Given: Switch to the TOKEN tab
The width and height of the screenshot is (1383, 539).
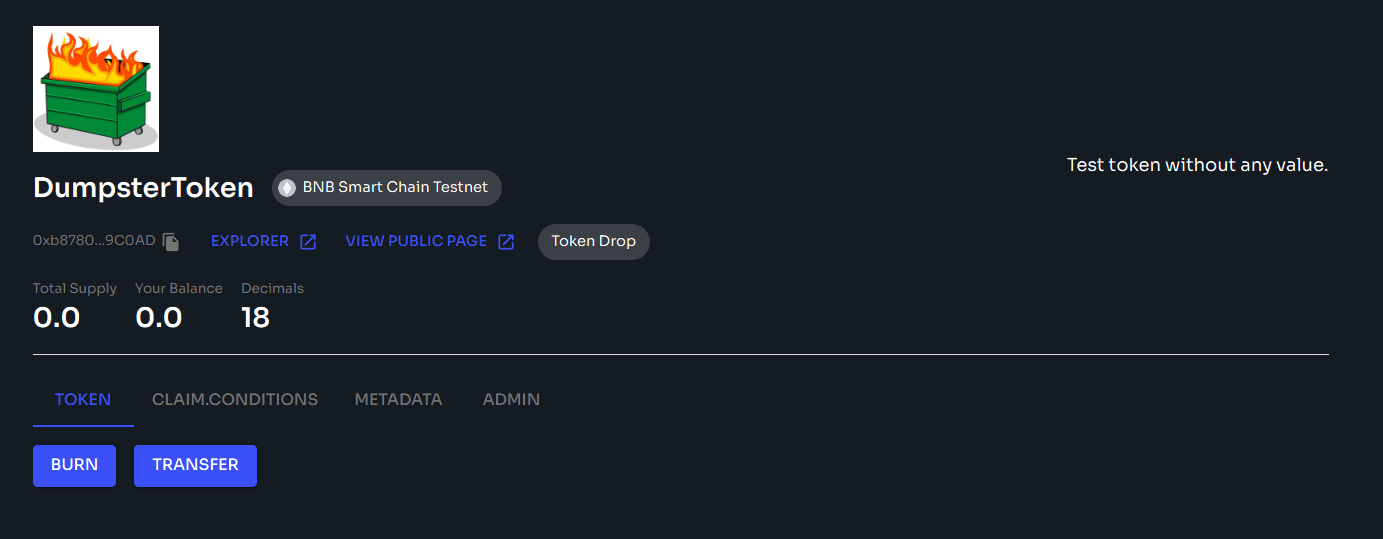Looking at the screenshot, I should click(x=83, y=399).
